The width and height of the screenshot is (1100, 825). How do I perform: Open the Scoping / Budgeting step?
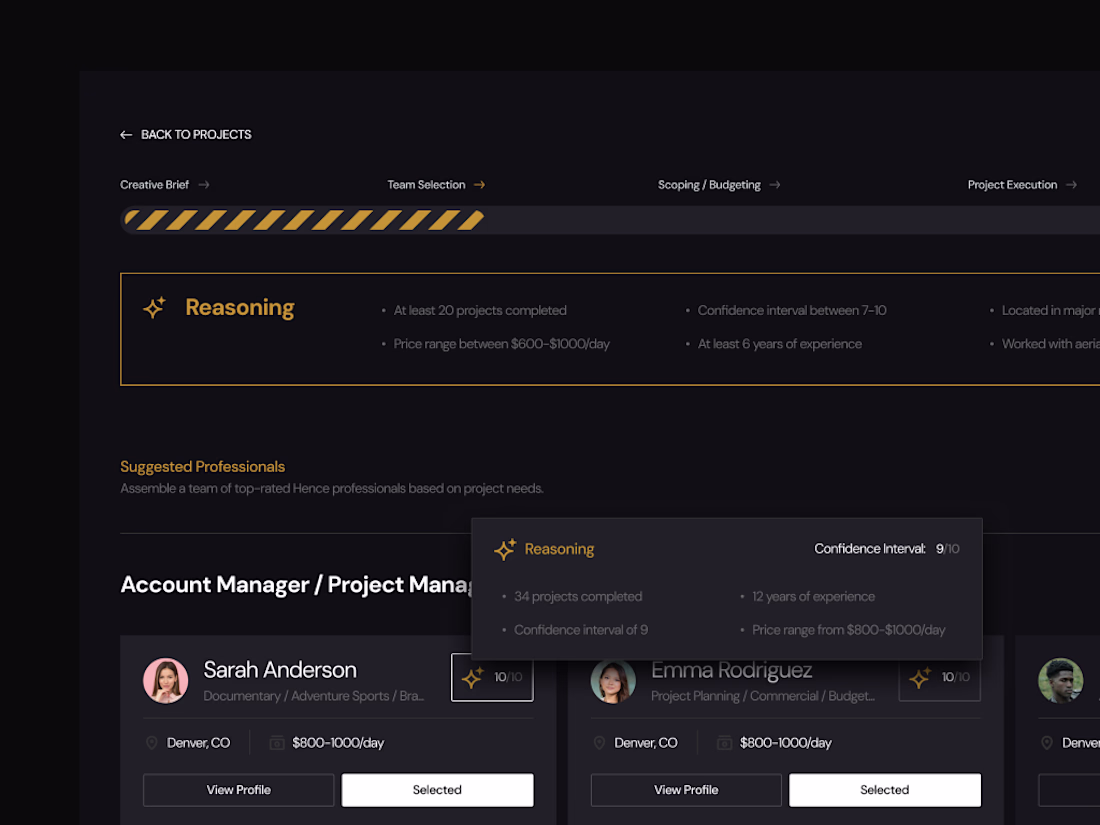tap(709, 185)
